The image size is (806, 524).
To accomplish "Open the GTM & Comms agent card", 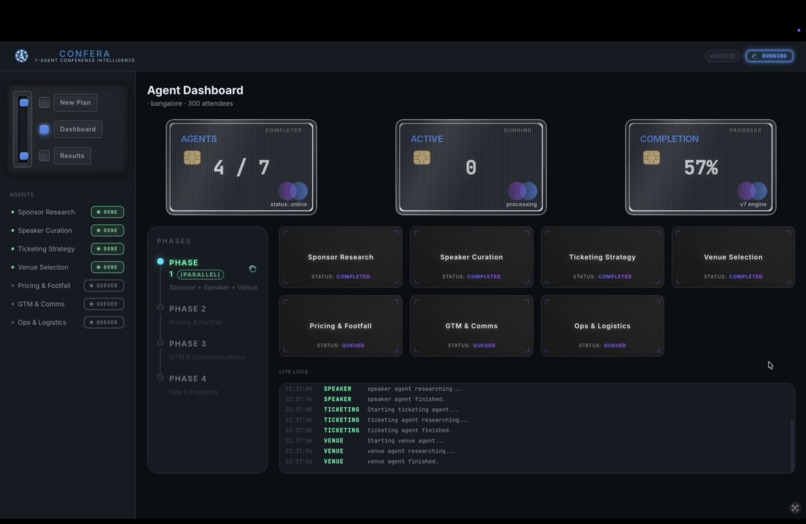I will pos(471,326).
